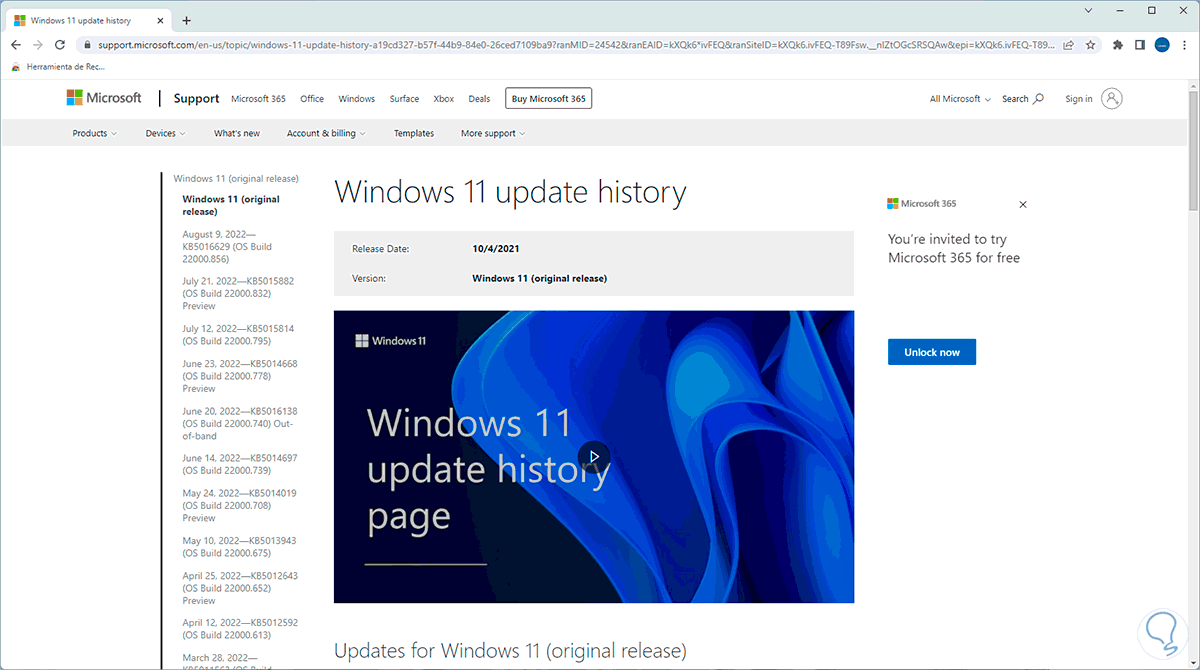
Task: Open the tab search chevron in title bar
Action: pyautogui.click(x=1088, y=10)
